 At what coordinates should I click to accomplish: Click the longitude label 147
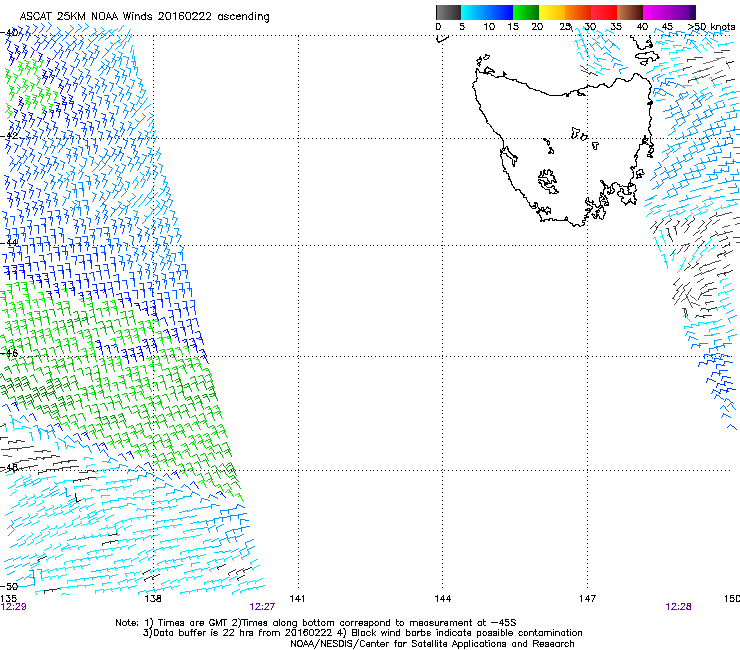point(588,599)
